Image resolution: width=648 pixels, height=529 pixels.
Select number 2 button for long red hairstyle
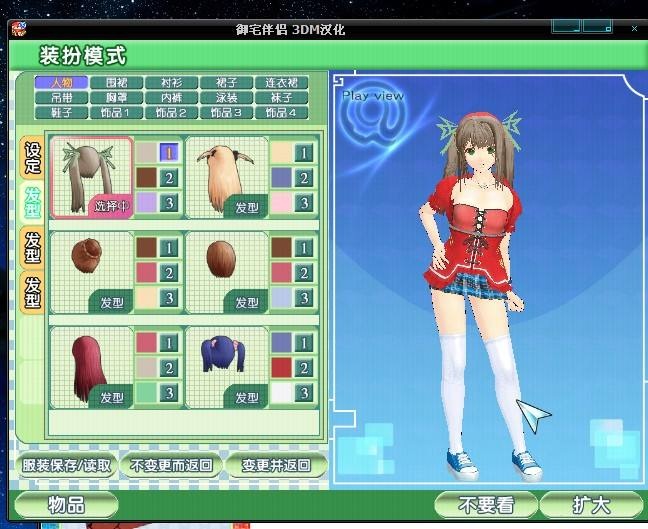(169, 367)
